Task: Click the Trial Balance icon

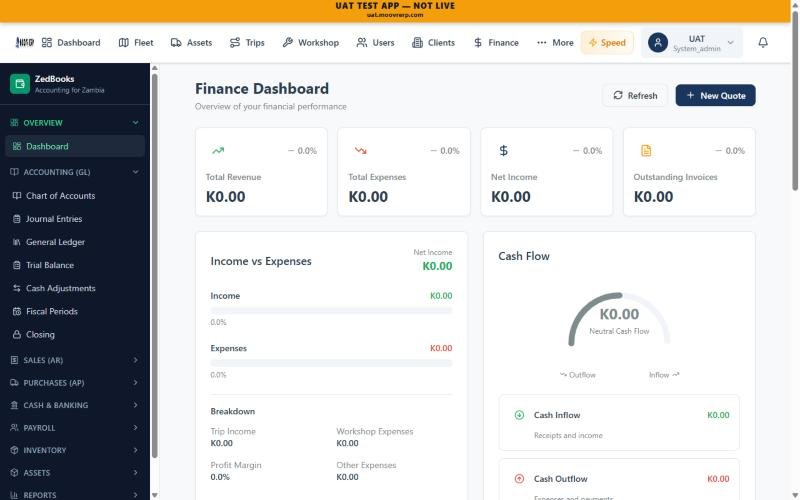Action: (x=17, y=265)
